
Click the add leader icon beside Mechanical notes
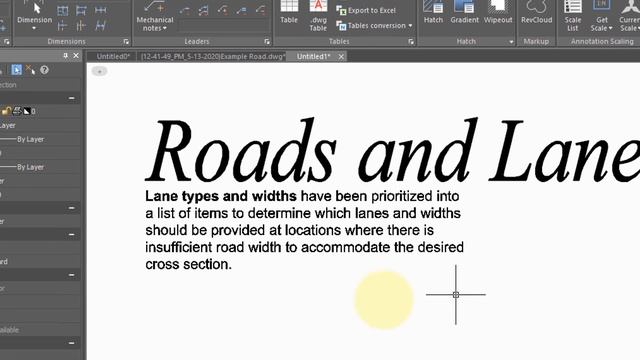pyautogui.click(x=185, y=11)
